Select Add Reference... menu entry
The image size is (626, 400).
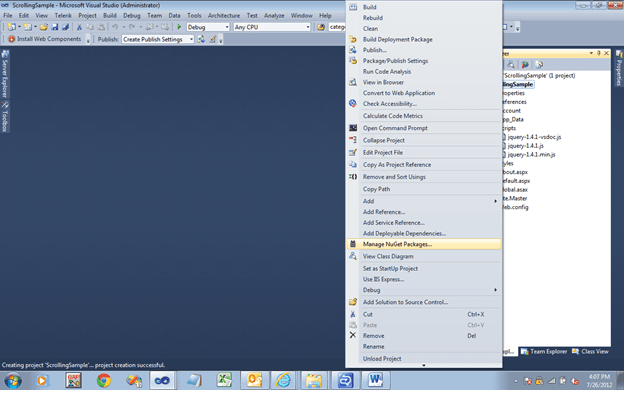[424, 212]
